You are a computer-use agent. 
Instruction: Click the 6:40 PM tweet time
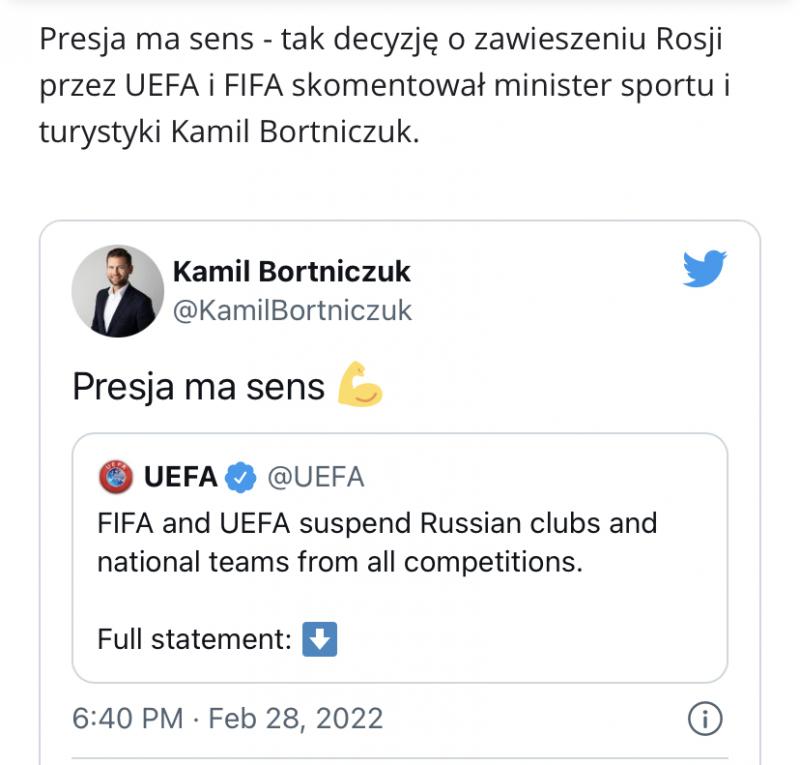click(127, 718)
